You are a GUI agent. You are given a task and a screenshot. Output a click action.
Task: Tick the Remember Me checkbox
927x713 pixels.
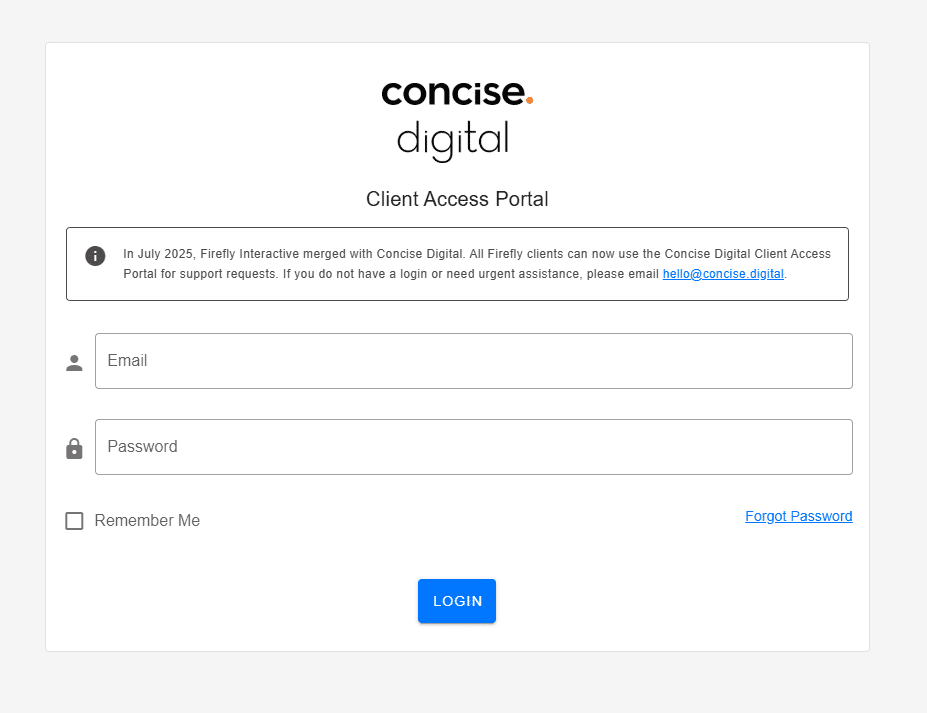point(74,521)
